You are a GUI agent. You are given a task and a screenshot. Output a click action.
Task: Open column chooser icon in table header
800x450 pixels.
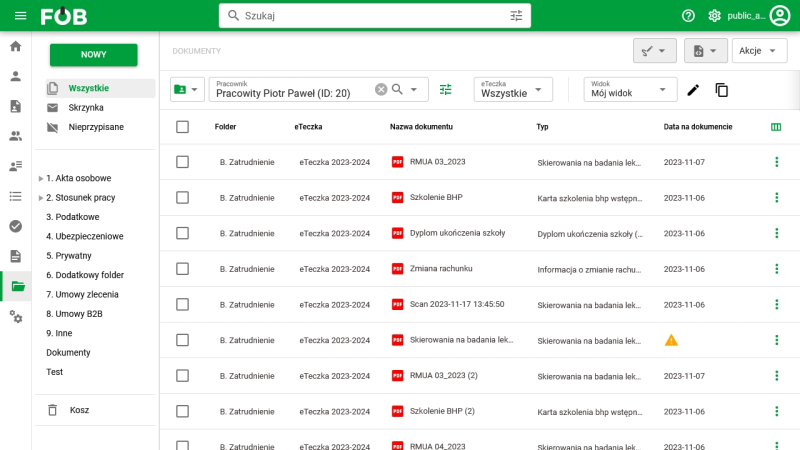pos(776,127)
